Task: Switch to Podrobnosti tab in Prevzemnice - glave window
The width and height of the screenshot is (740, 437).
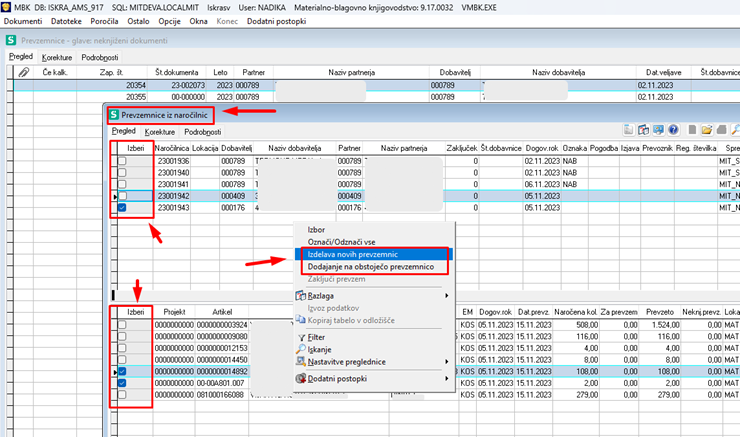Action: click(x=100, y=58)
